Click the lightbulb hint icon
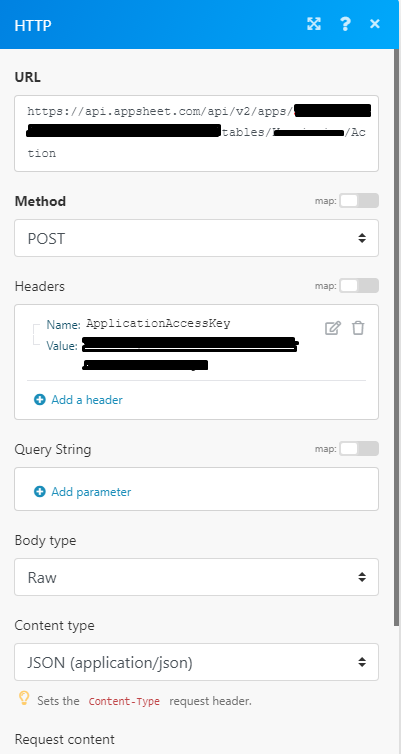 pos(24,699)
